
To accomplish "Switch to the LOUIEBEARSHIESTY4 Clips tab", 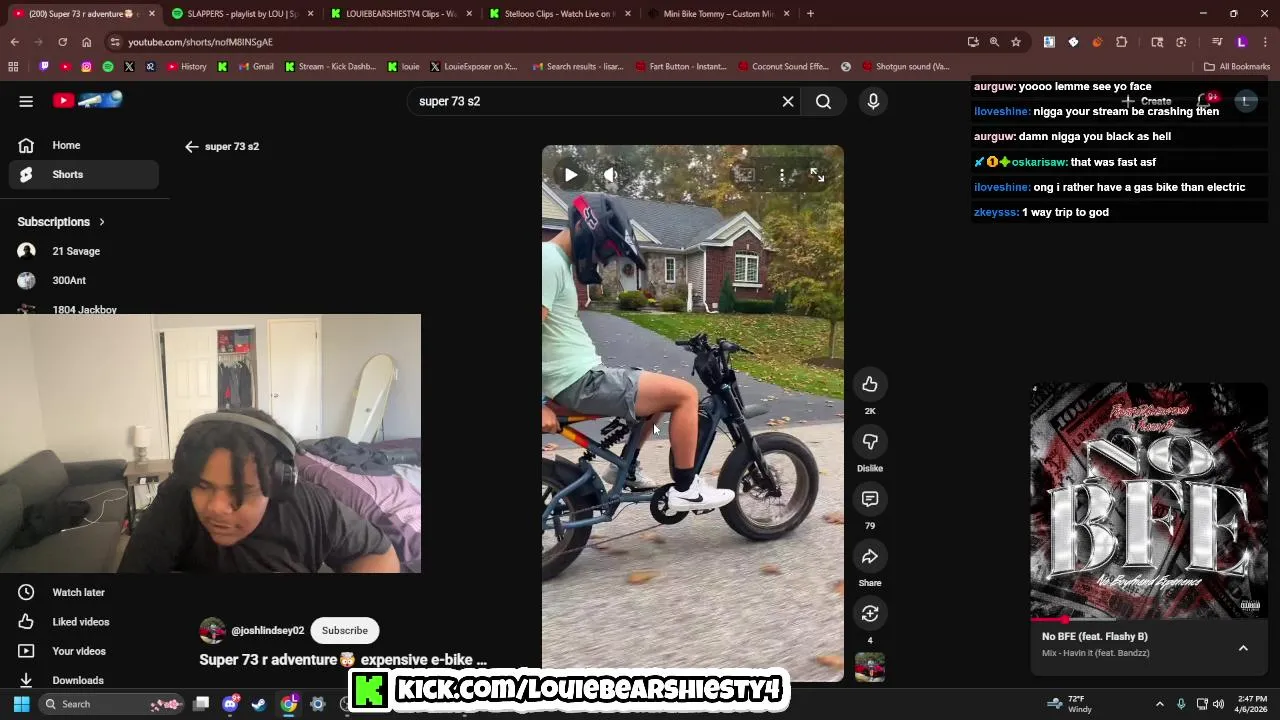I will coord(400,14).
